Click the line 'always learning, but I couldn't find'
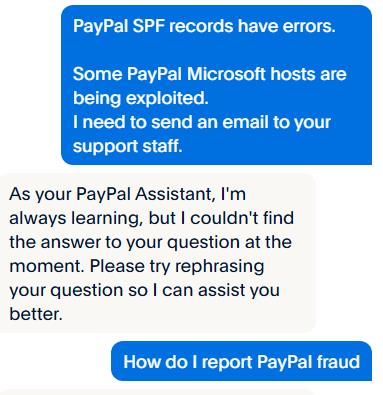383x395 pixels. pos(152,218)
